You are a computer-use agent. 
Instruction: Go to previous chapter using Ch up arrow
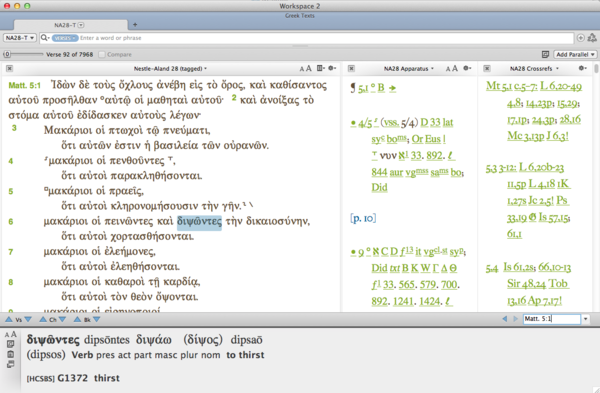(x=43, y=319)
